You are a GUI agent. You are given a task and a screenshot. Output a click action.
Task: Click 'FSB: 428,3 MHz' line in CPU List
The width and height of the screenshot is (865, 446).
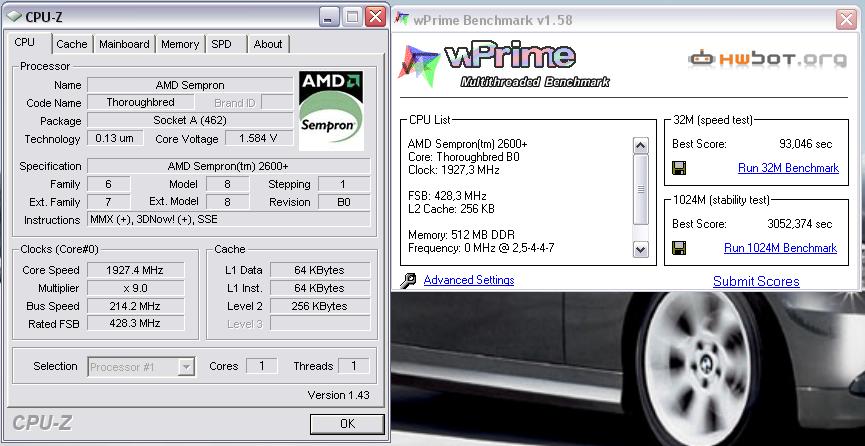[x=447, y=196]
